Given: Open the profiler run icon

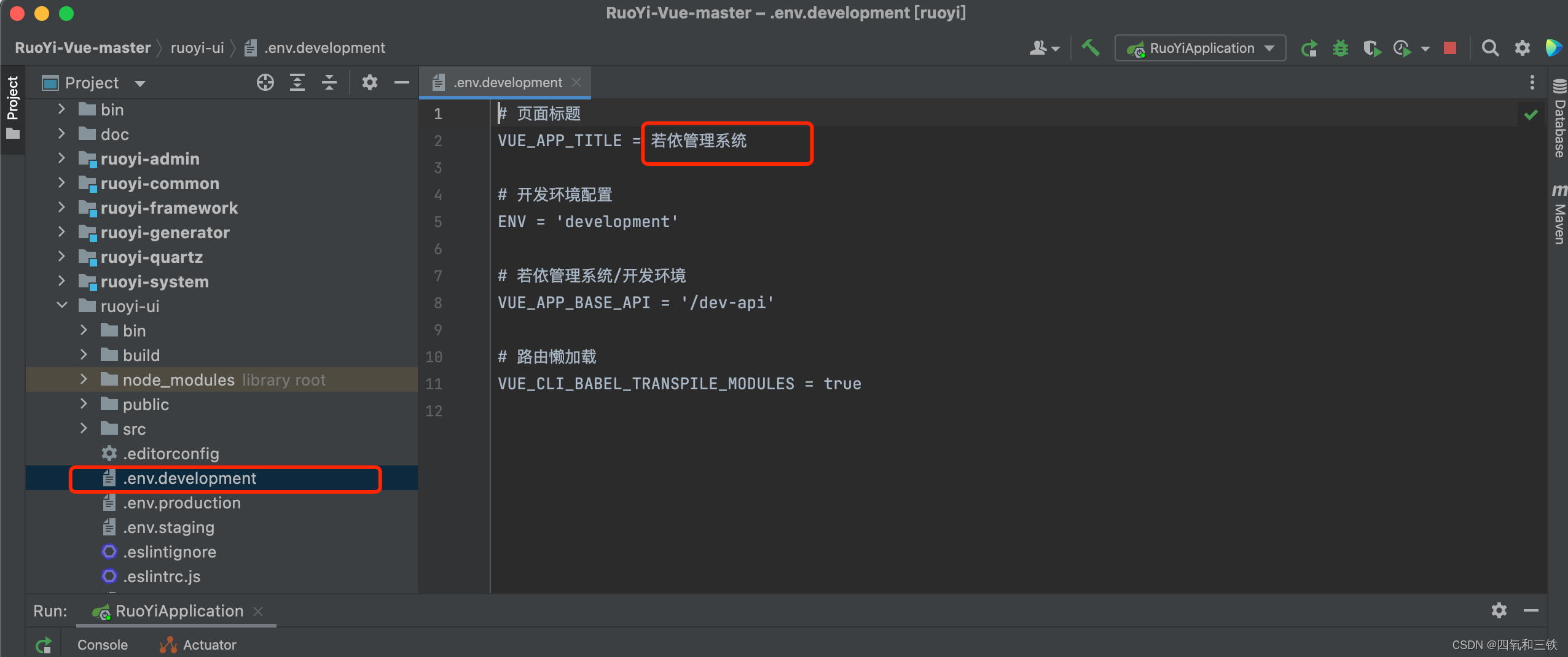Looking at the screenshot, I should tap(1403, 48).
